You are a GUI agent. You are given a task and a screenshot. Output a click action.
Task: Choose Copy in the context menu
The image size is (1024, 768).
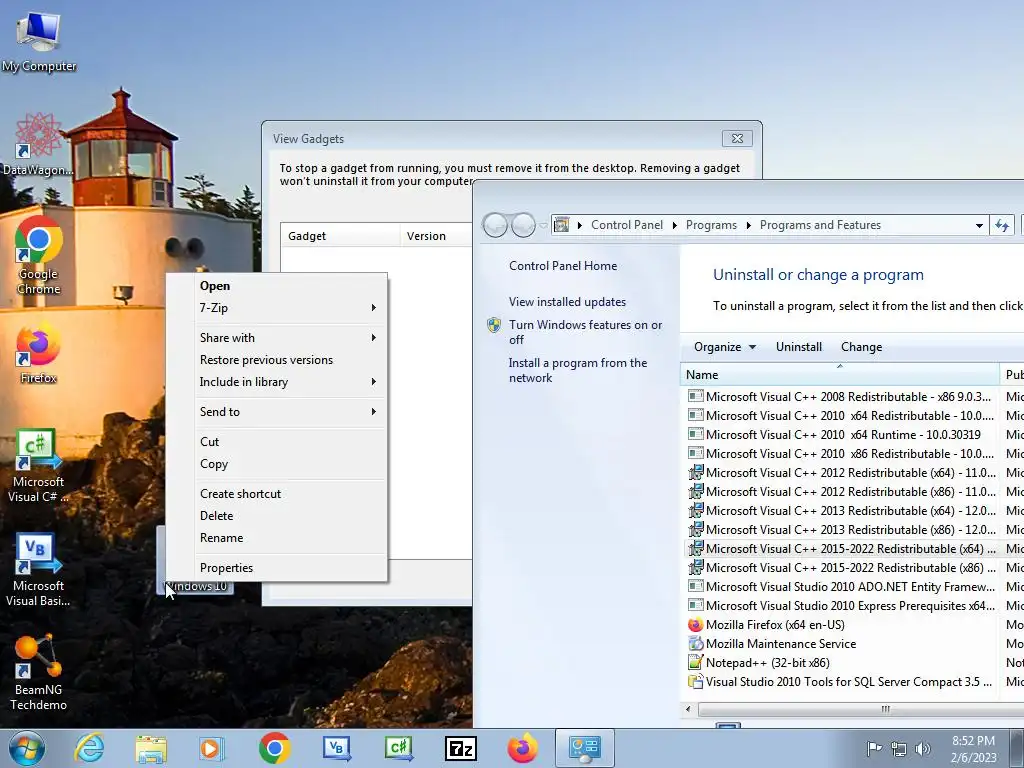(277, 464)
